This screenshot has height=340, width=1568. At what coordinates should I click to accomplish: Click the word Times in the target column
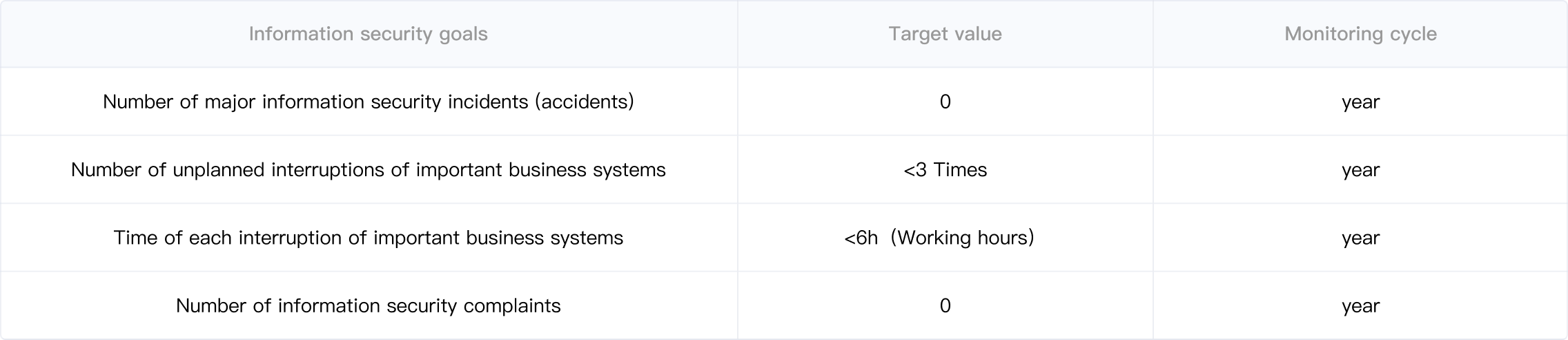[960, 170]
